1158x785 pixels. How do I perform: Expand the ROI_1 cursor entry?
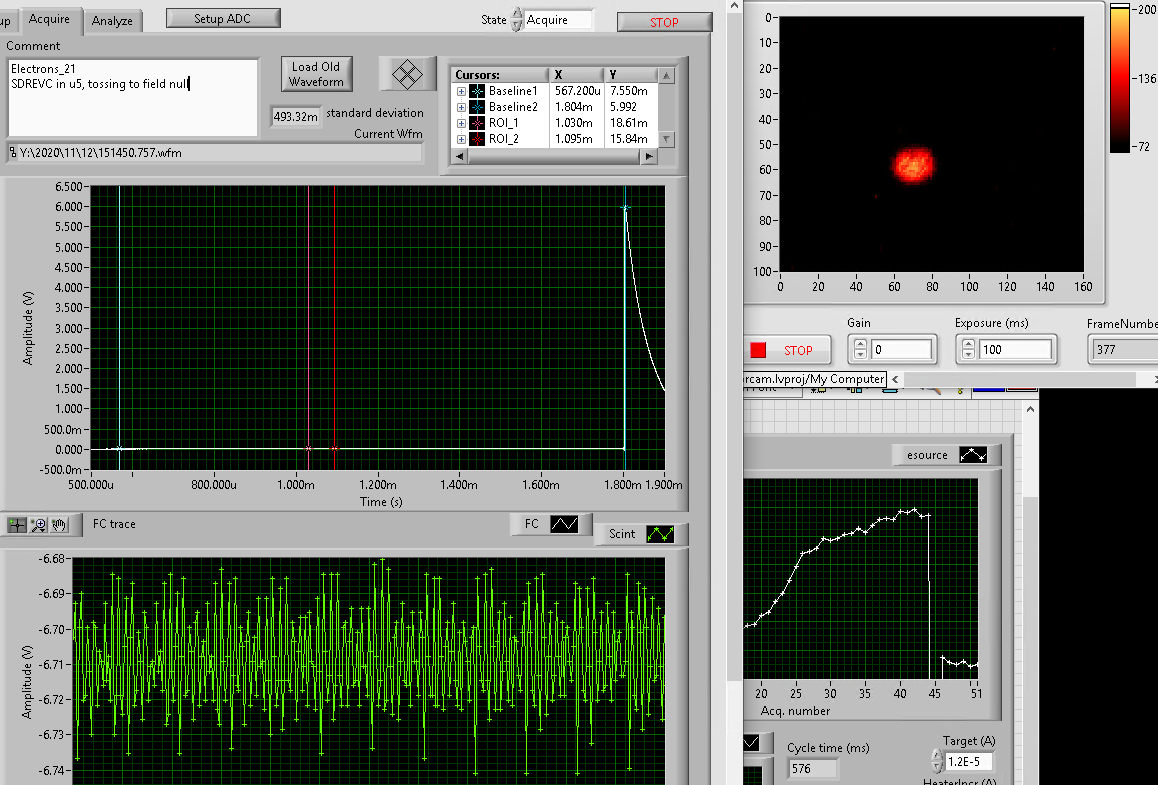click(461, 123)
